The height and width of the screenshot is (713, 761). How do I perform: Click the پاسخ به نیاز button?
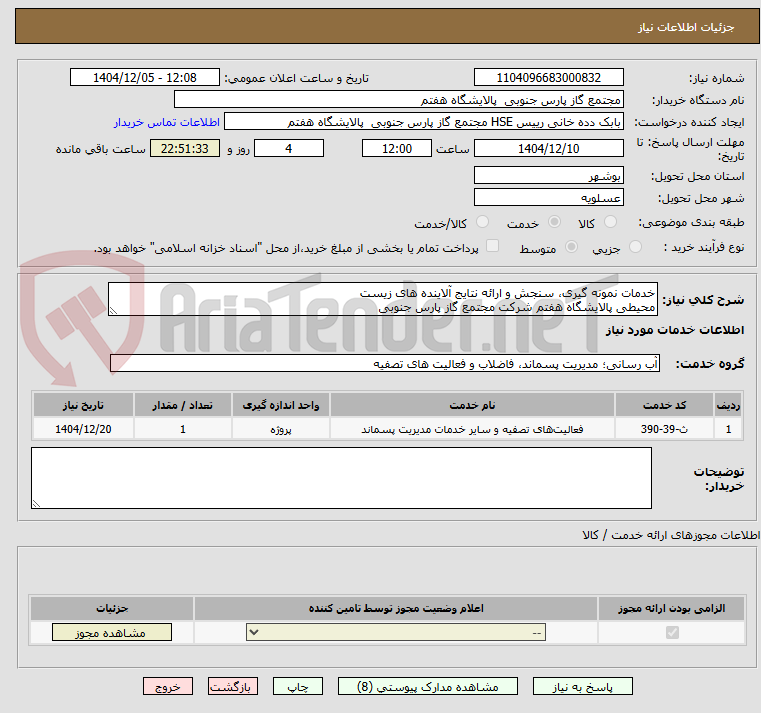point(582,686)
